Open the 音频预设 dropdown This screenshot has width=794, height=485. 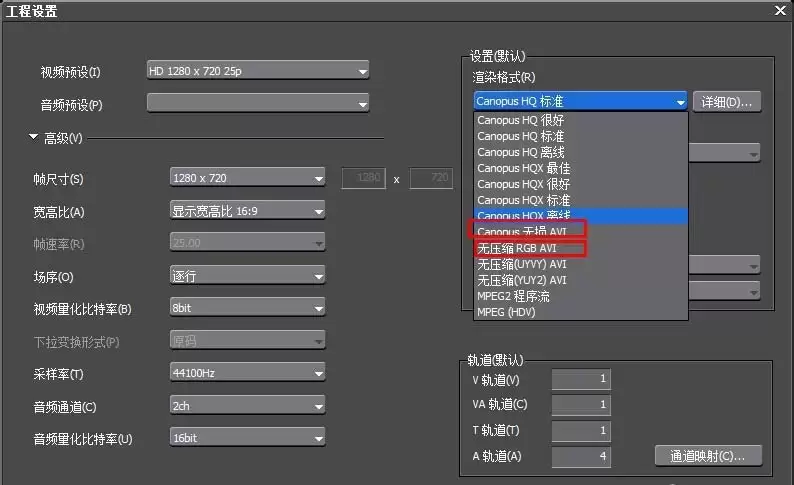coord(258,103)
